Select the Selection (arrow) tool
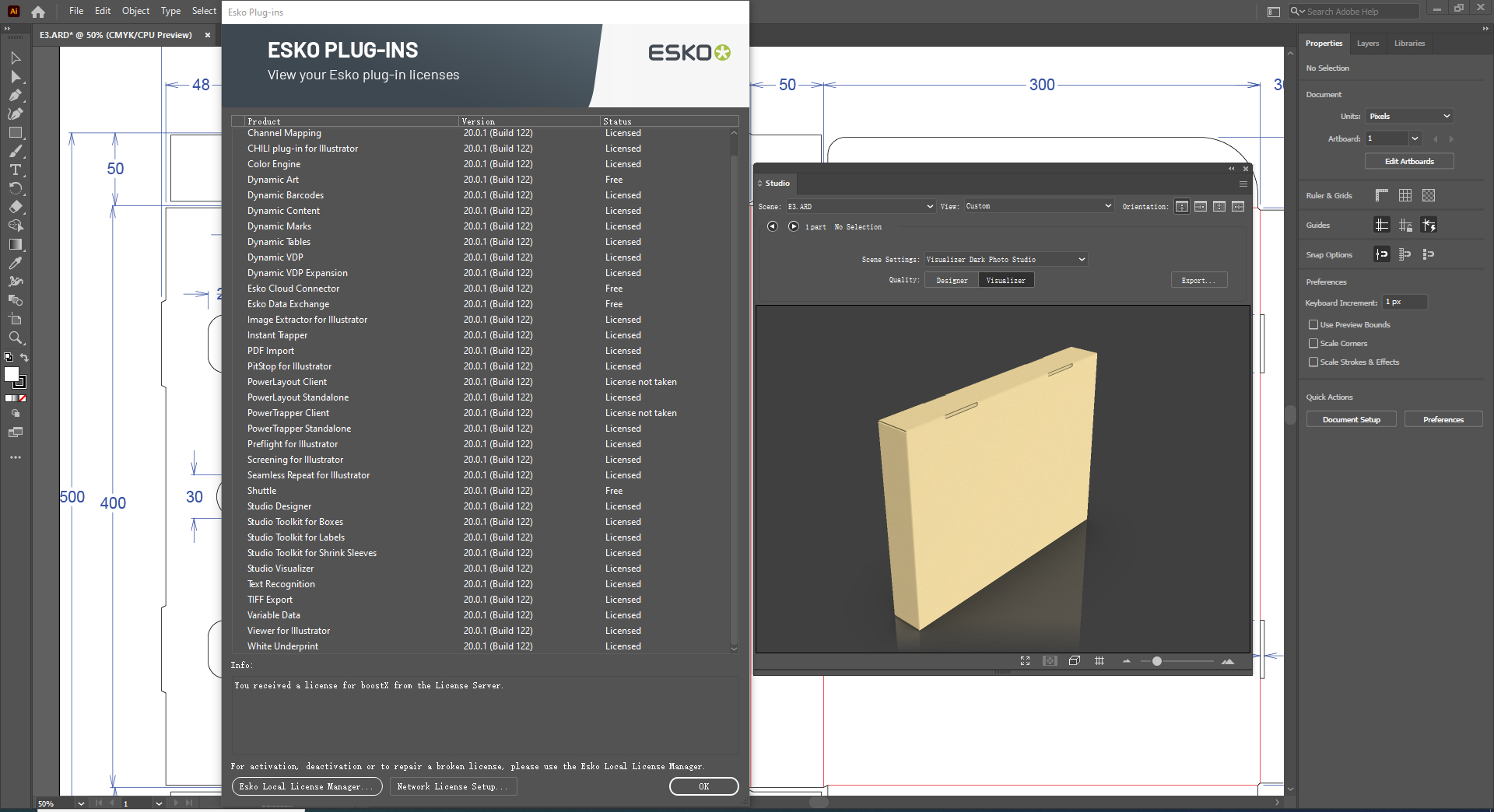The width and height of the screenshot is (1494, 812). (16, 58)
